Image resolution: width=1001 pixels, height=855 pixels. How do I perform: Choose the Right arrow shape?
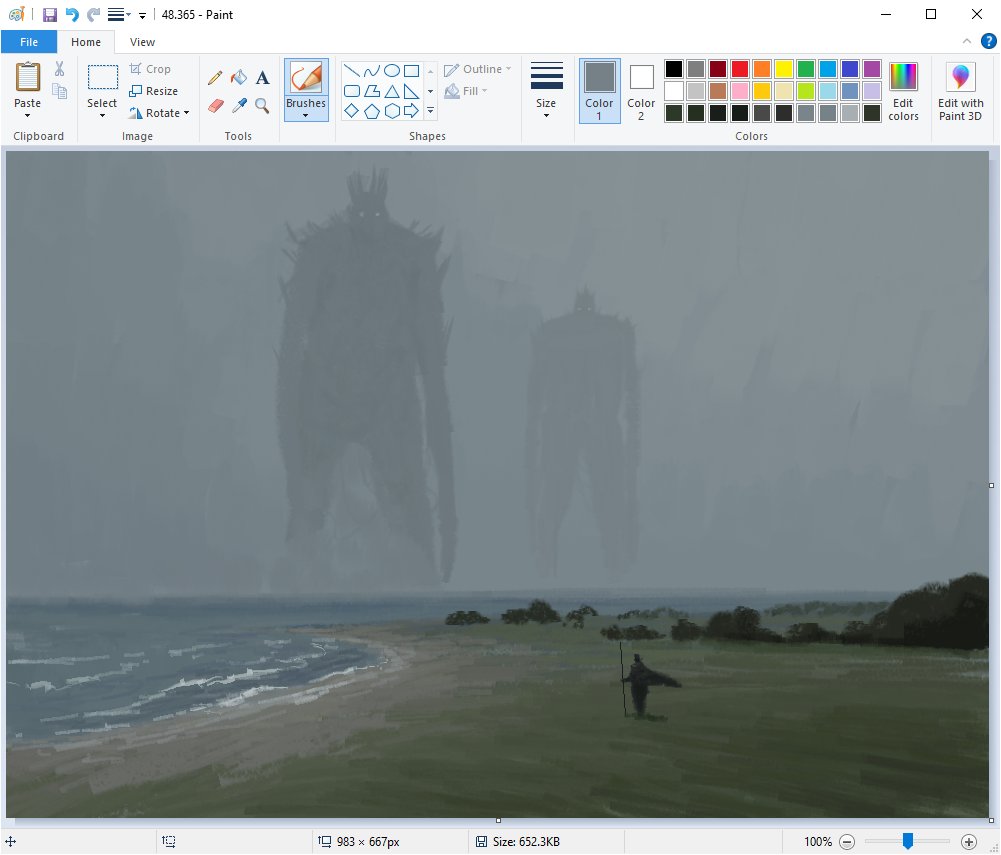point(412,111)
